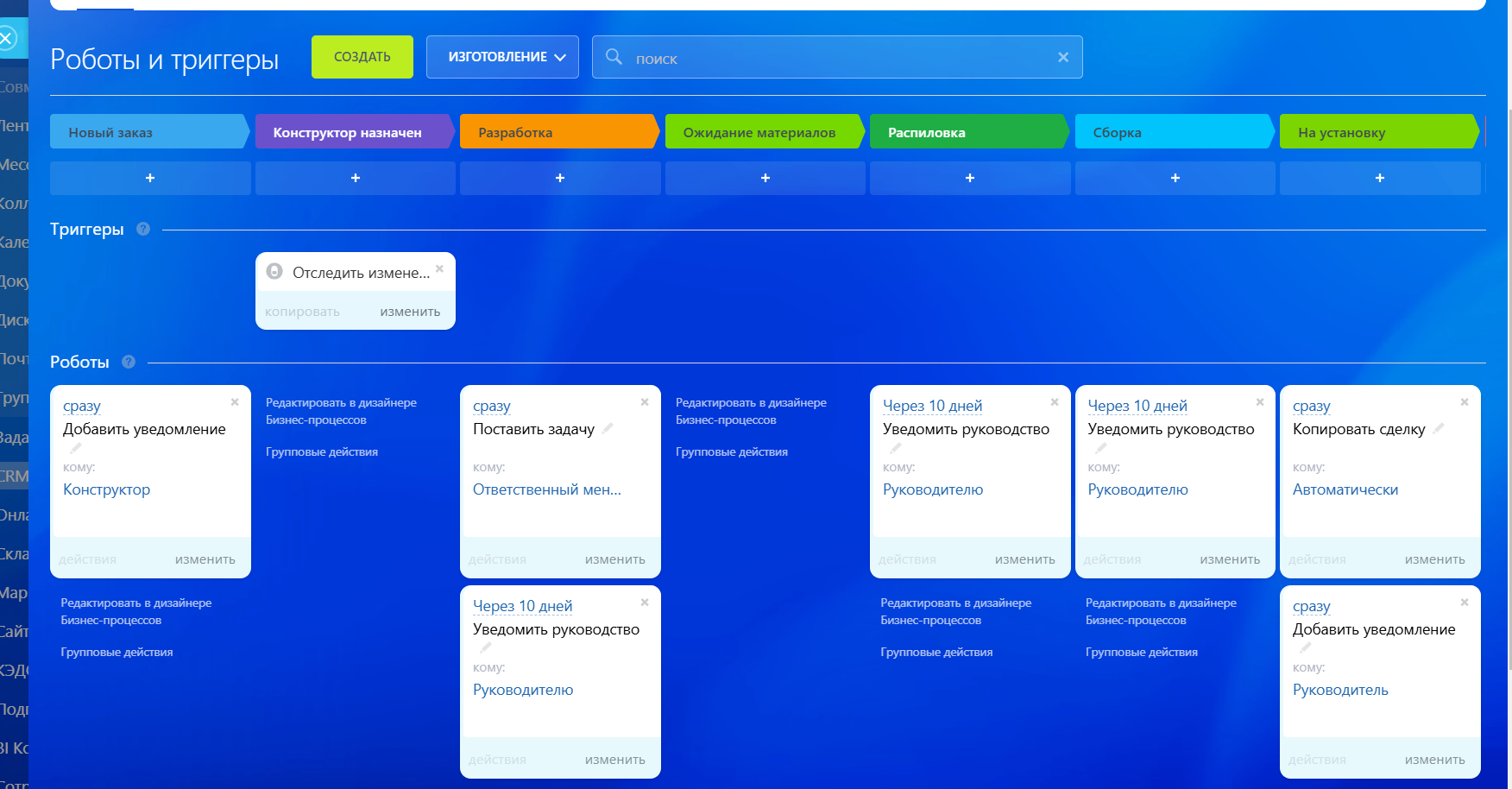Open the ИЗГОТОВЛЕНИЕ funnel dropdown
Image resolution: width=1512 pixels, height=789 pixels.
pos(502,57)
